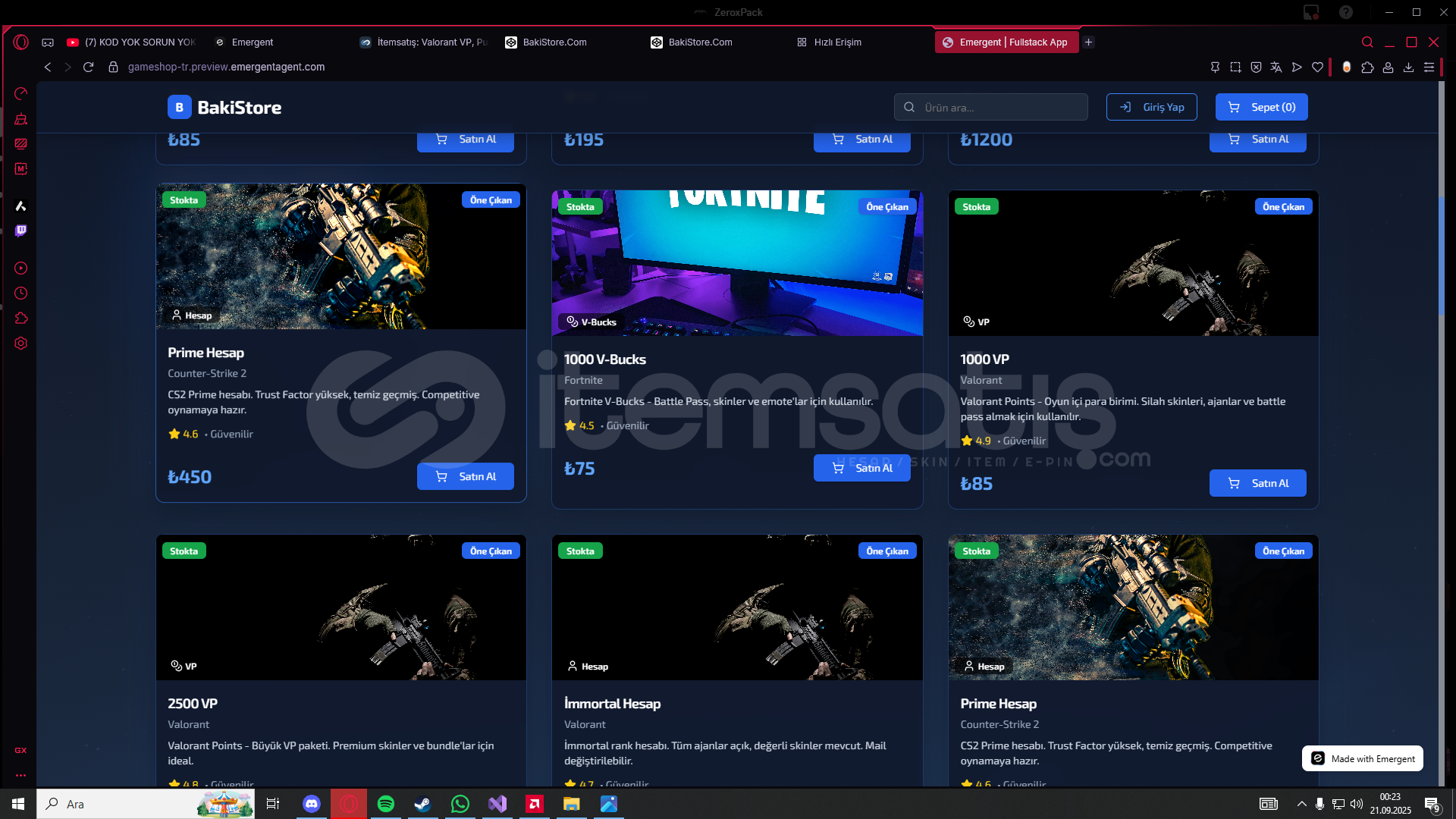Open extensions cube in toolbar

tap(1367, 67)
